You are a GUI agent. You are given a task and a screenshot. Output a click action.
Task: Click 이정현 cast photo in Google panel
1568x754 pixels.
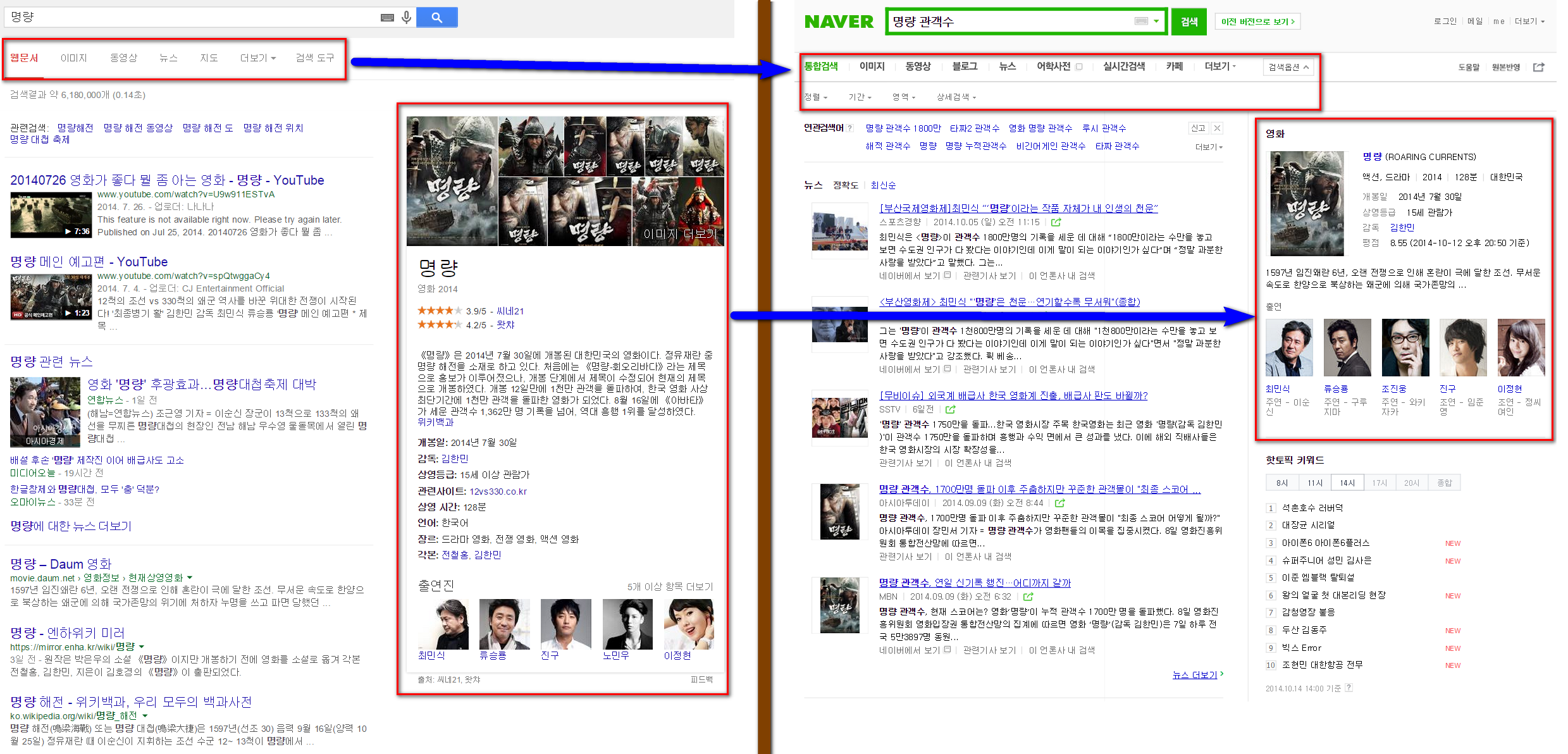(x=689, y=624)
